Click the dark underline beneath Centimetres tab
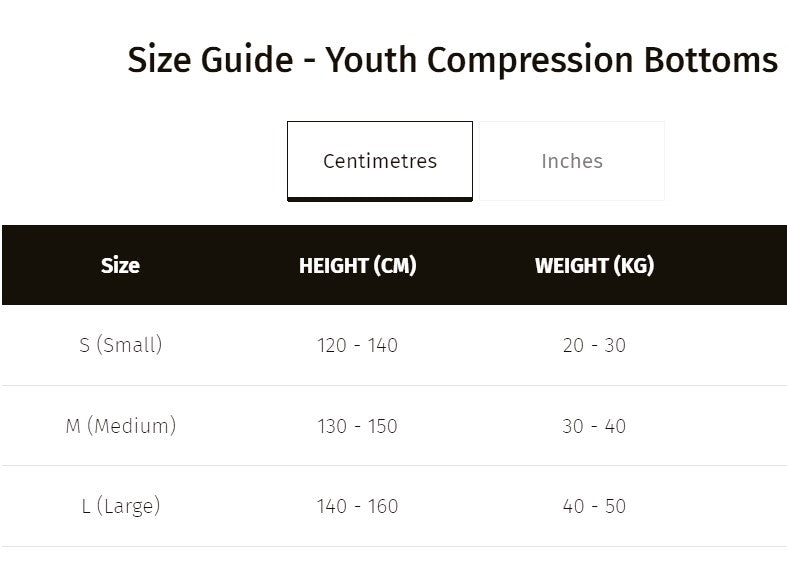787x564 pixels. 380,199
